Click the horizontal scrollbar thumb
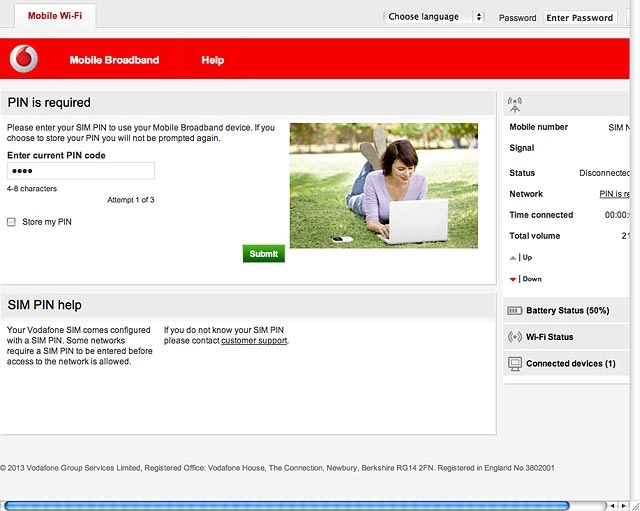Screen dimensions: 640x511 [287, 506]
